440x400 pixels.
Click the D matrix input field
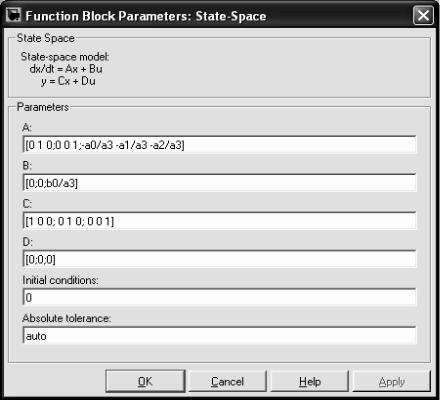(x=219, y=259)
